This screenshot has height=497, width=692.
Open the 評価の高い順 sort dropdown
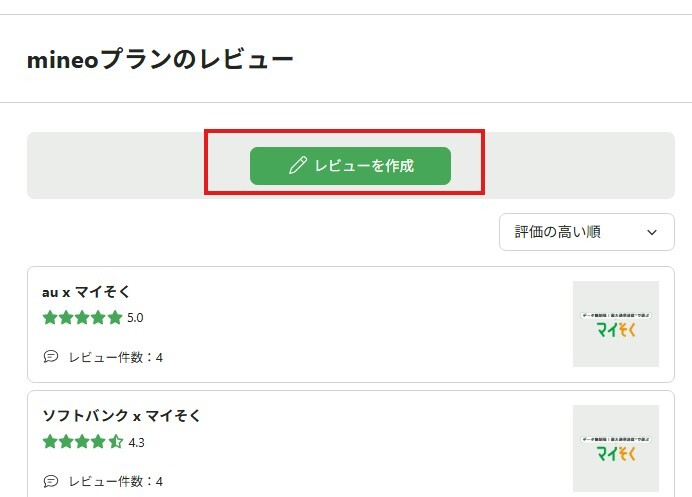(586, 232)
